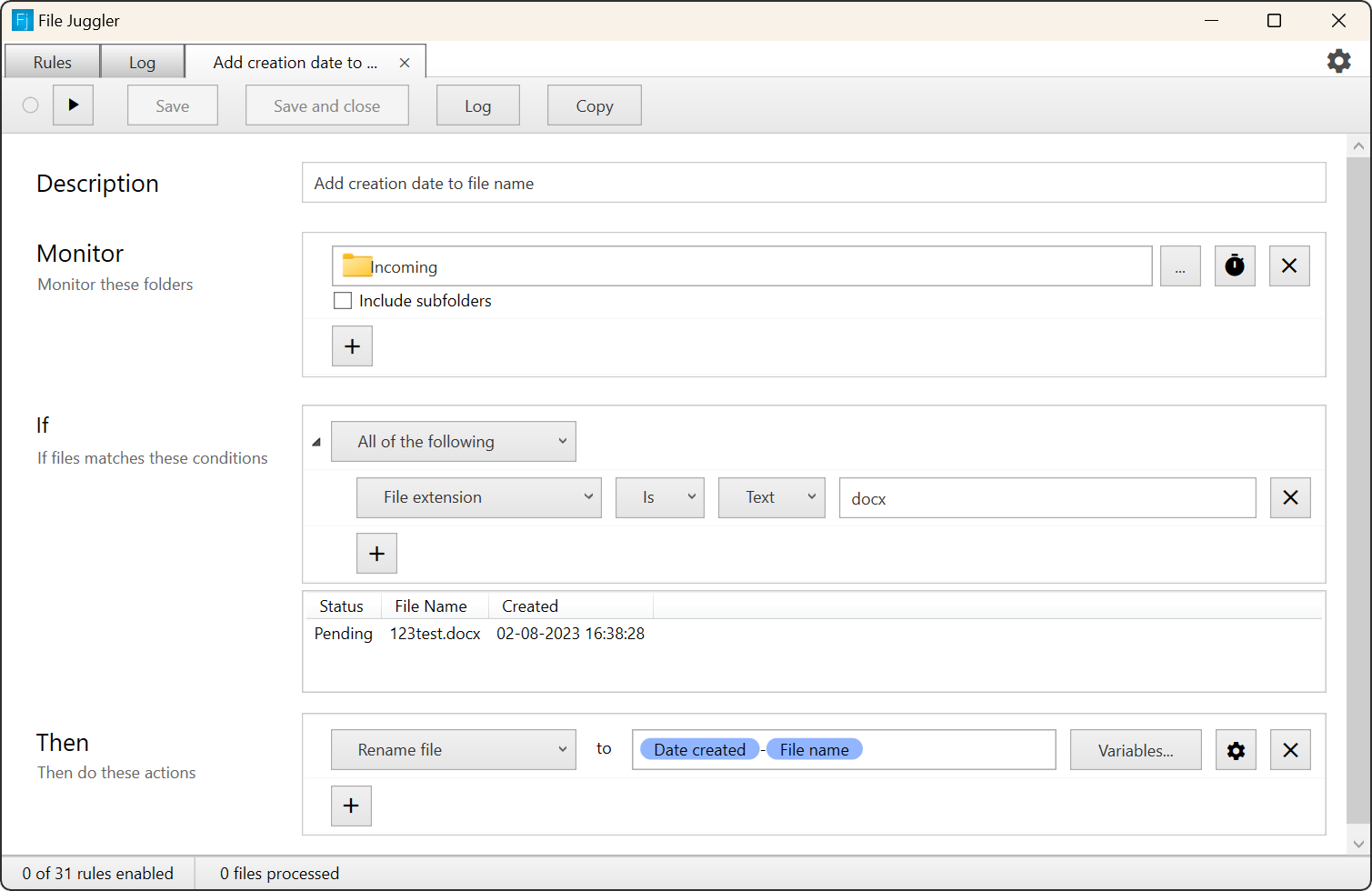Copy the rule with Copy button
Viewport: 1372px width, 891px height.
pos(595,105)
